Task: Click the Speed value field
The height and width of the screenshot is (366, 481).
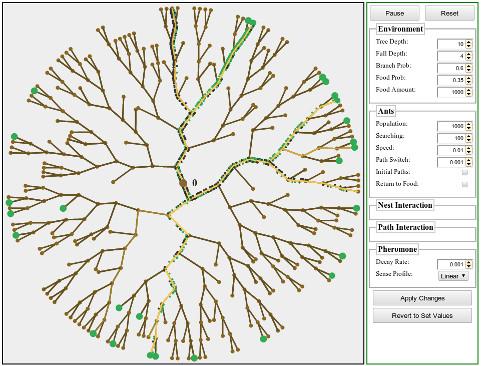Action: (x=451, y=150)
